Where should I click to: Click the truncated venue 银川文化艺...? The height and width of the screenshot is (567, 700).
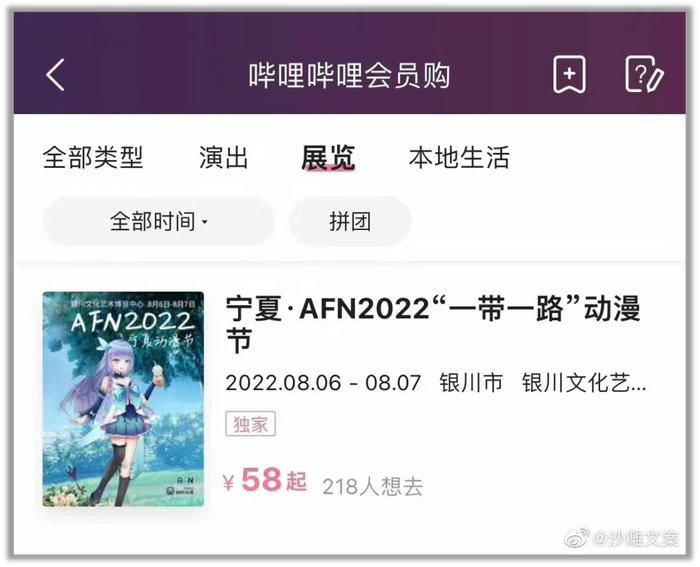(584, 383)
